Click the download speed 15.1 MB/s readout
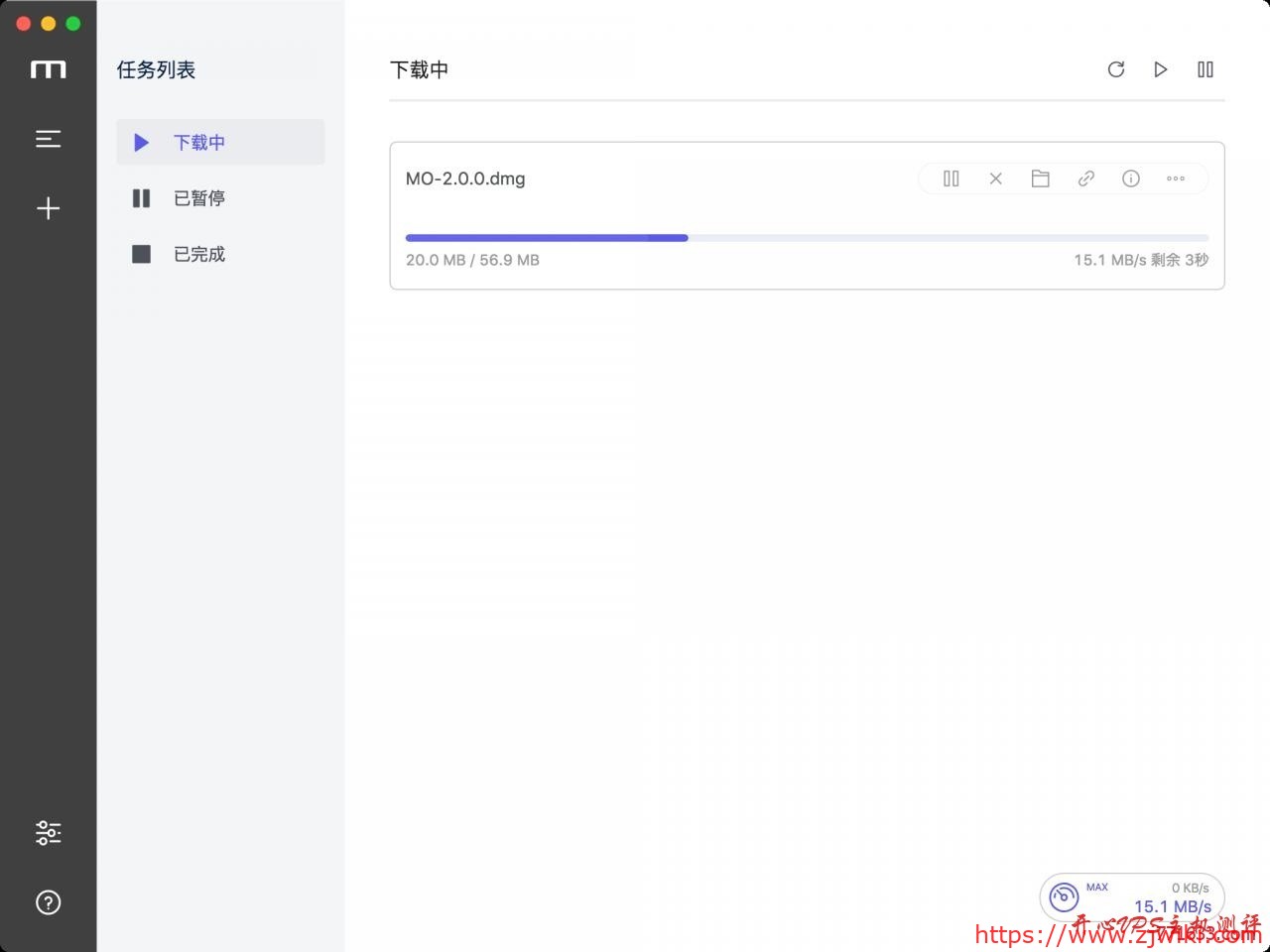1270x952 pixels. (1173, 906)
